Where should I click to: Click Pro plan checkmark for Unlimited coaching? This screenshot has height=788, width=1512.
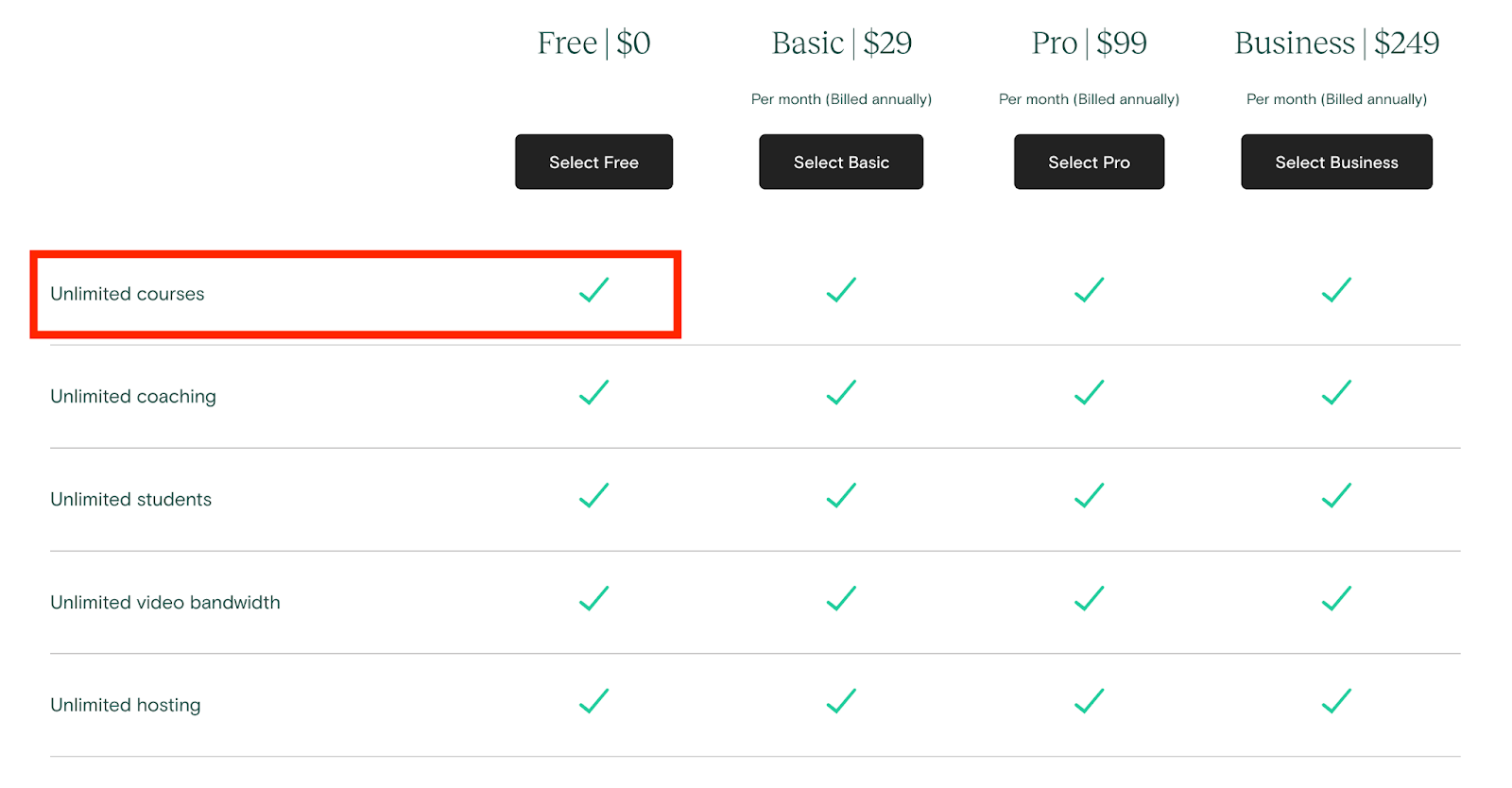tap(1089, 392)
